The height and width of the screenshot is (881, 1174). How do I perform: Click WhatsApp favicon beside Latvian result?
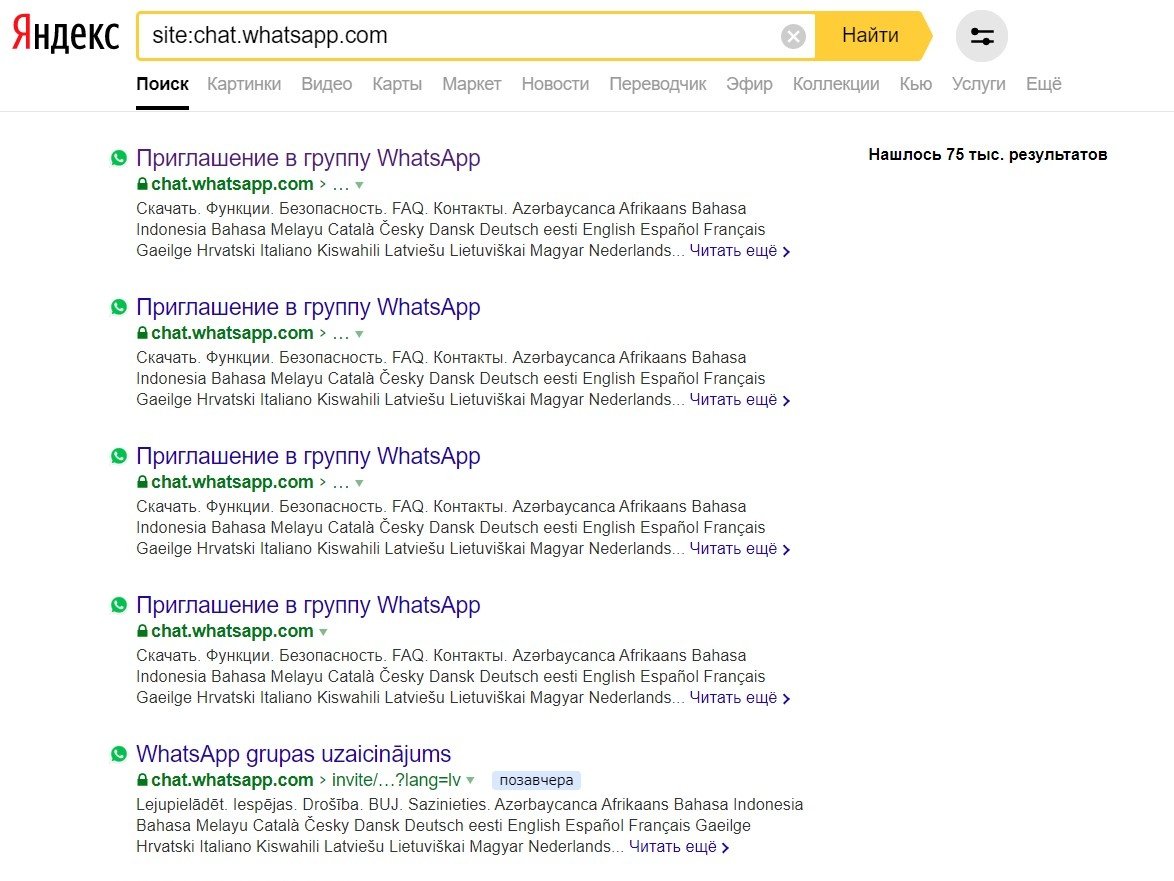click(119, 754)
